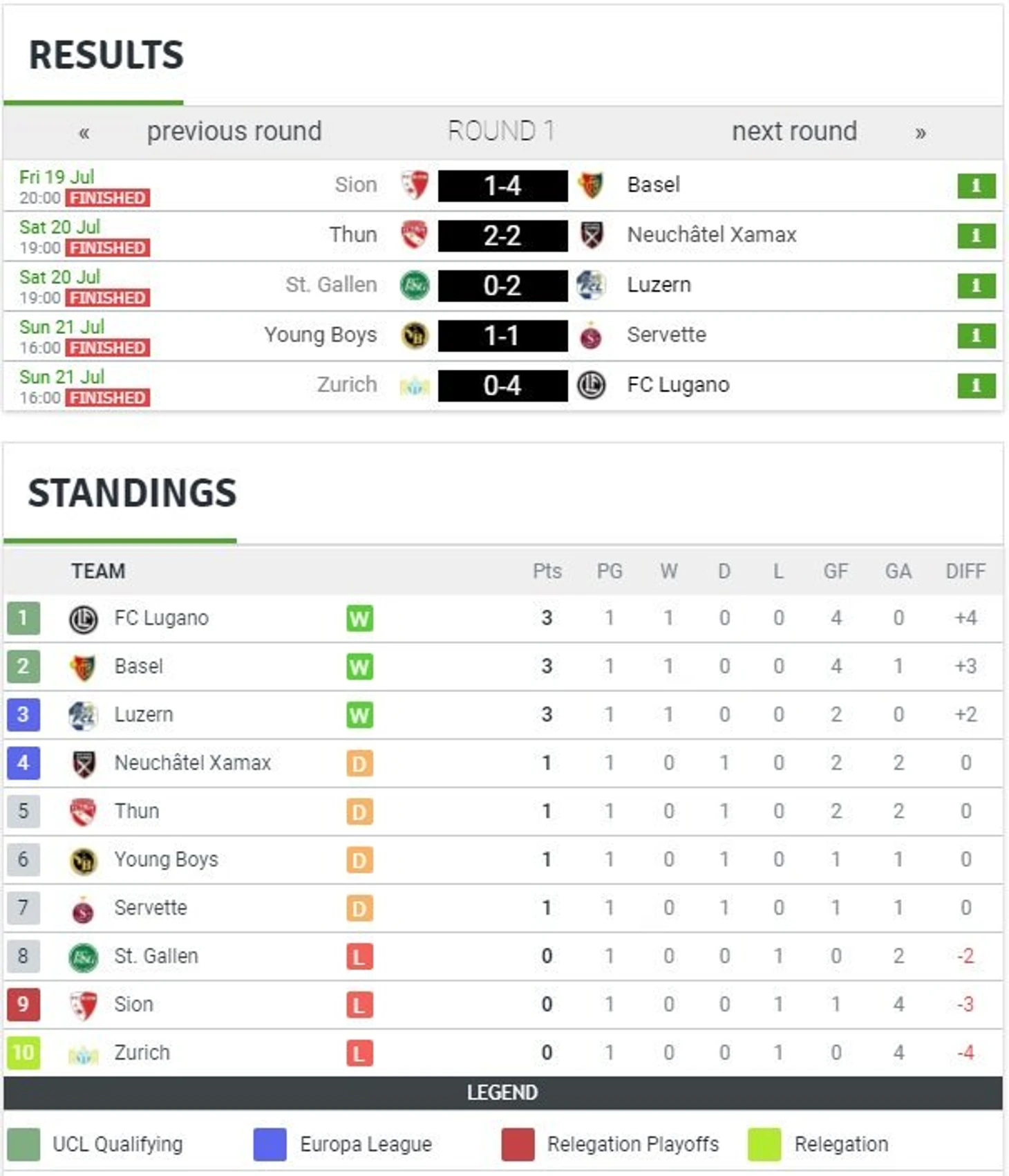Click the Basel crest in results row
This screenshot has width=1009, height=1176.
click(591, 185)
